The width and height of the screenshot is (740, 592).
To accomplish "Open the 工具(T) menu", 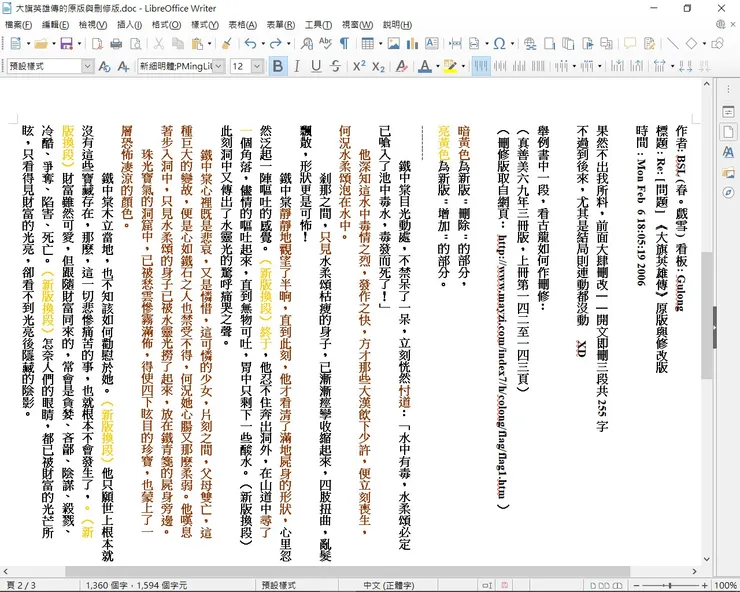I will click(319, 25).
